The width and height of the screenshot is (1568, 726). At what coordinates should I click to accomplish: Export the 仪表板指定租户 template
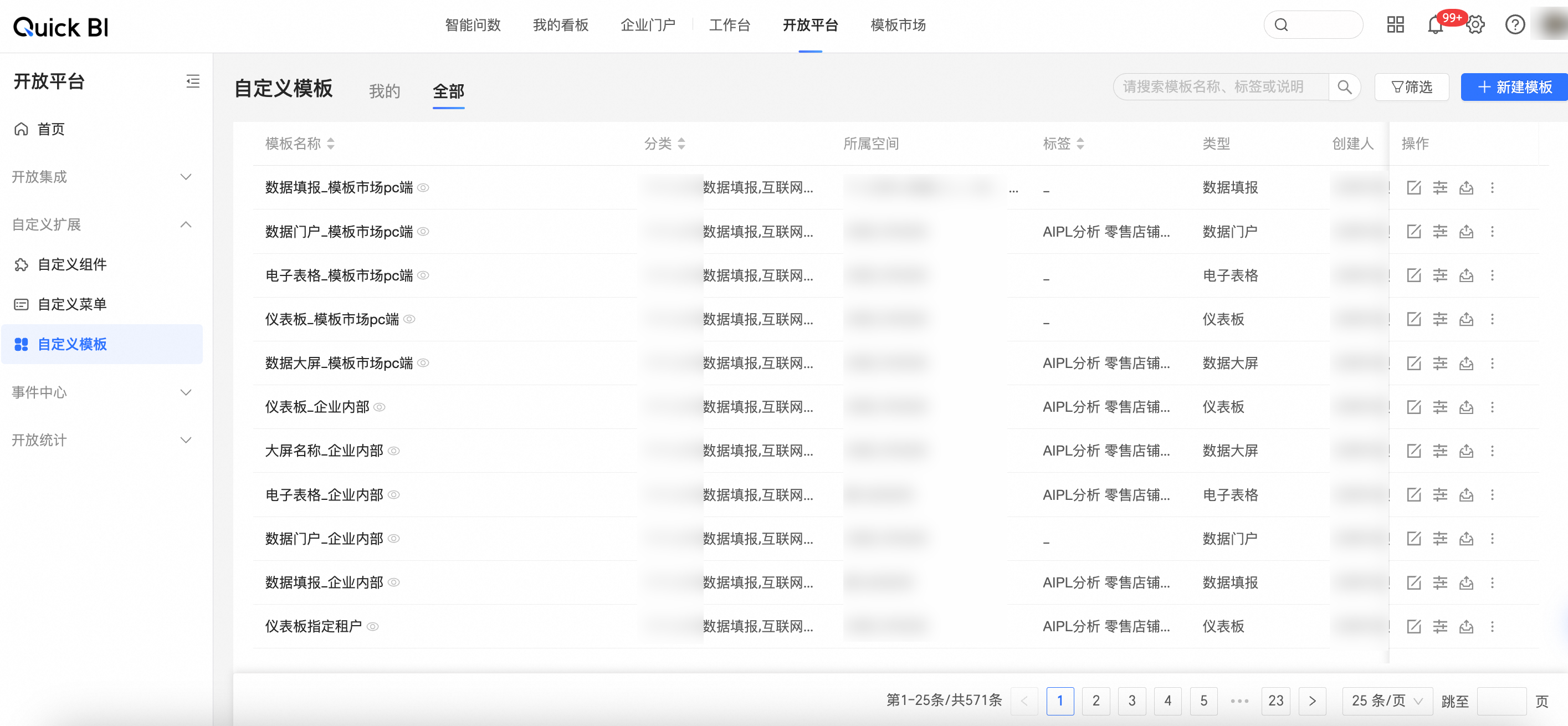(1467, 626)
